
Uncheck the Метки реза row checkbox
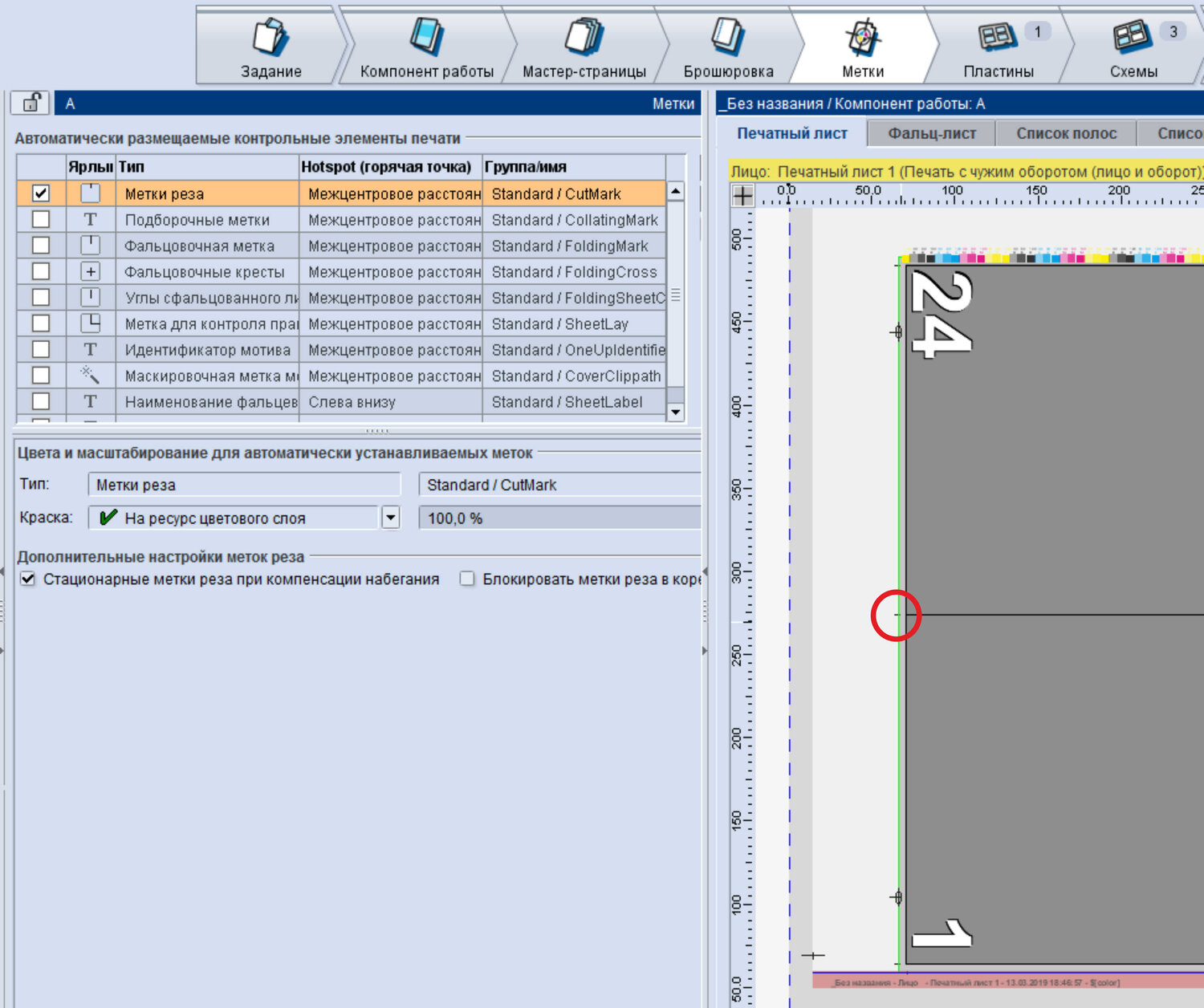point(41,193)
